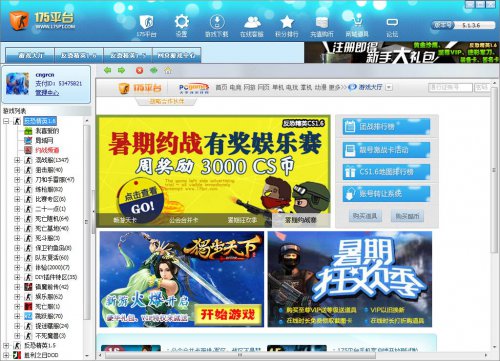Screen dimensions: 500x361
Task: Open the dropdown next to 游戏大厅 in page header
Action: point(389,87)
